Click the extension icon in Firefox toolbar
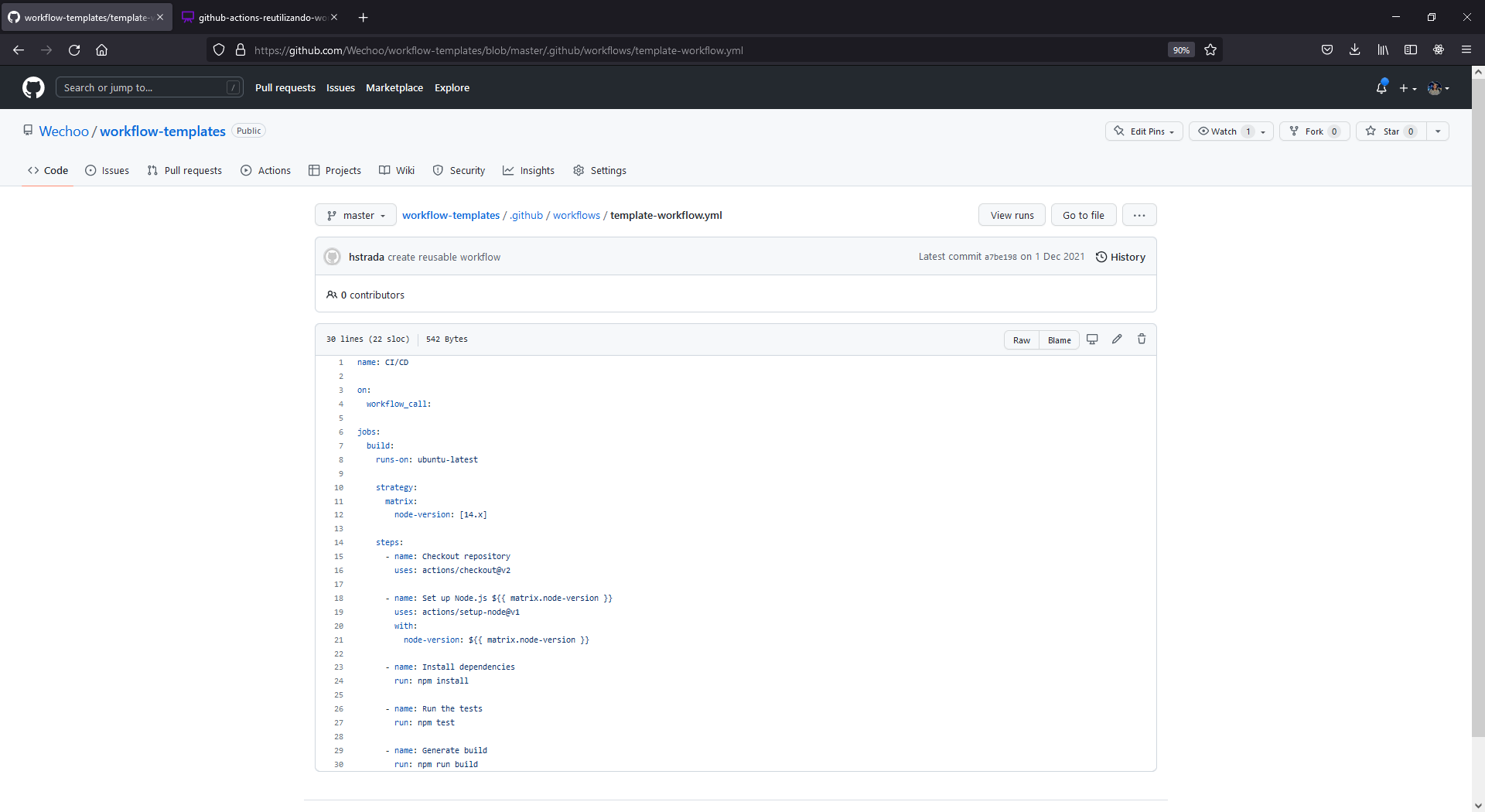 click(x=1438, y=50)
